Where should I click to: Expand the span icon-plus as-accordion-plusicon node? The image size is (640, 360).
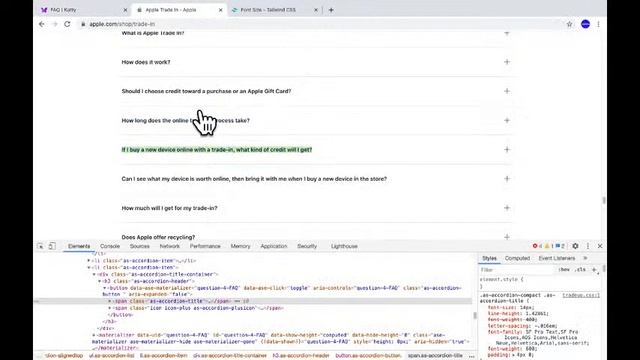pyautogui.click(x=110, y=308)
